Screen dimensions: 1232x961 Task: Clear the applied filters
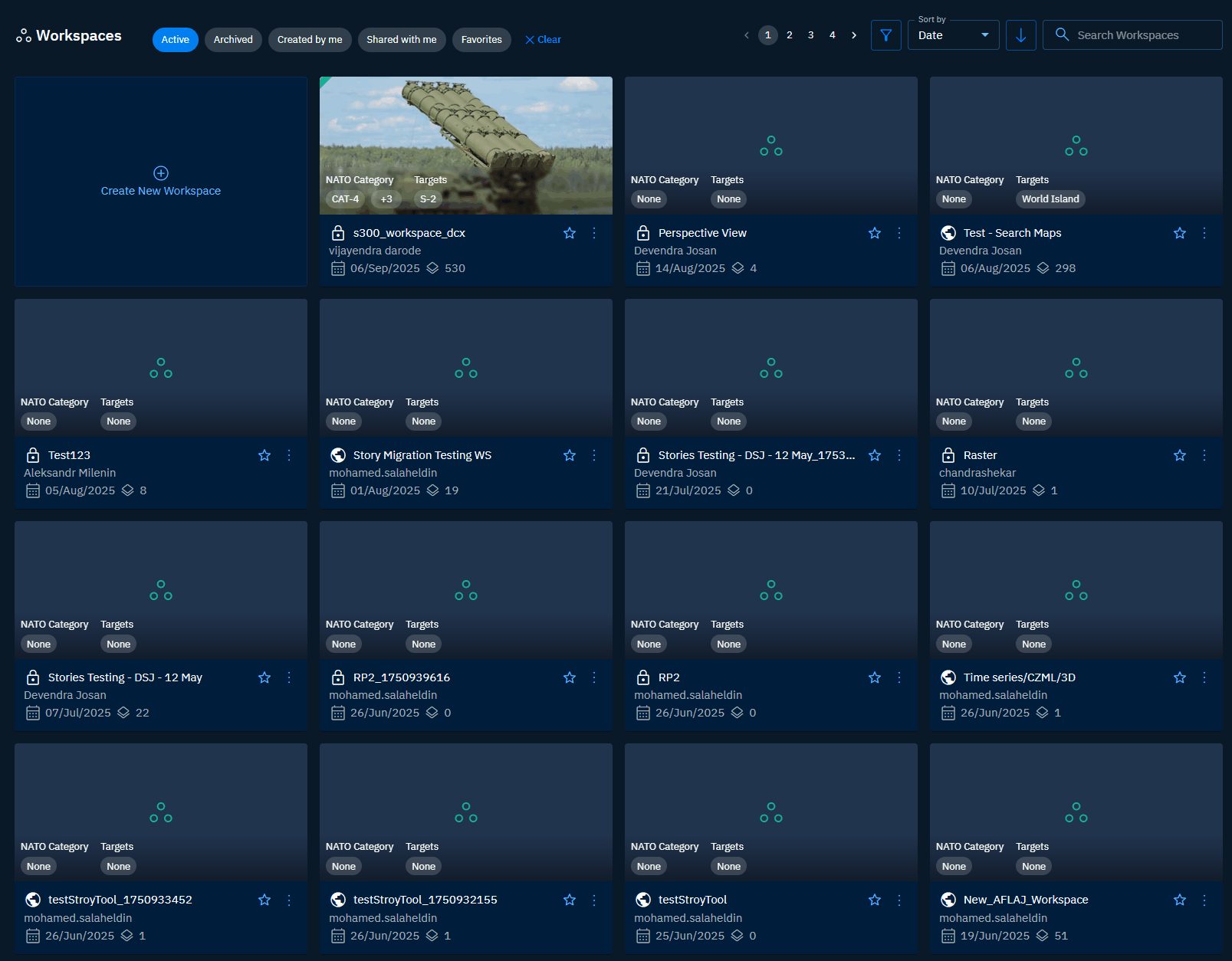coord(543,40)
